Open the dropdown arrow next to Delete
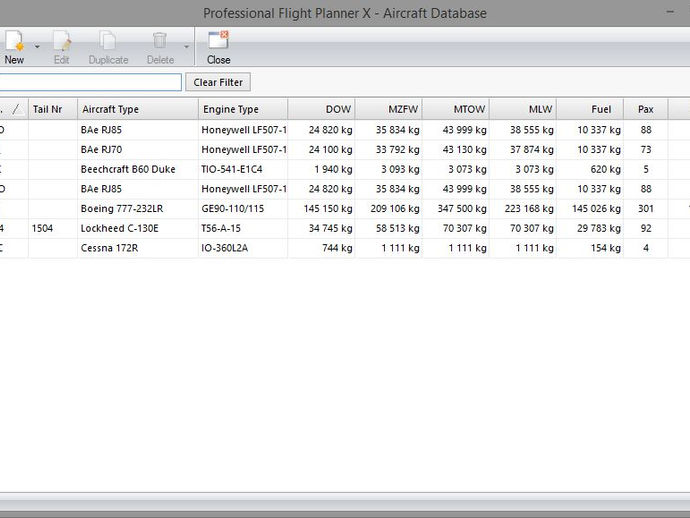The height and width of the screenshot is (518, 690). tap(187, 46)
